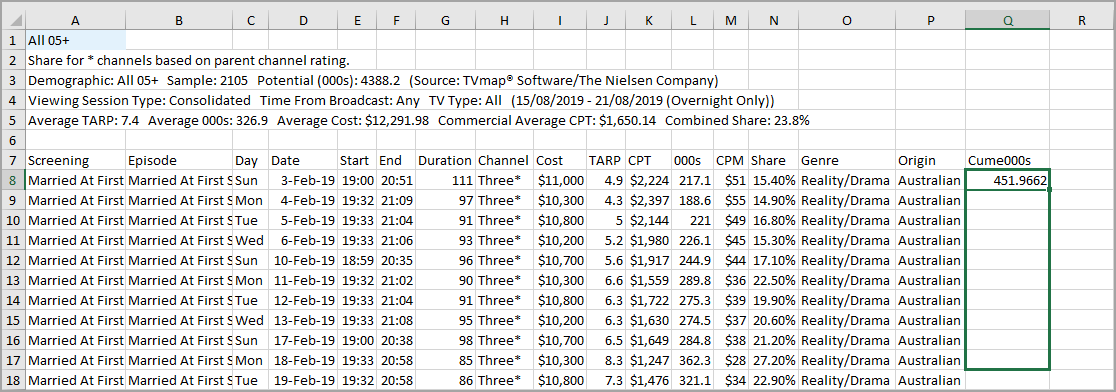Click the date cell 10-Feb-19
This screenshot has height=392, width=1116.
pyautogui.click(x=303, y=260)
